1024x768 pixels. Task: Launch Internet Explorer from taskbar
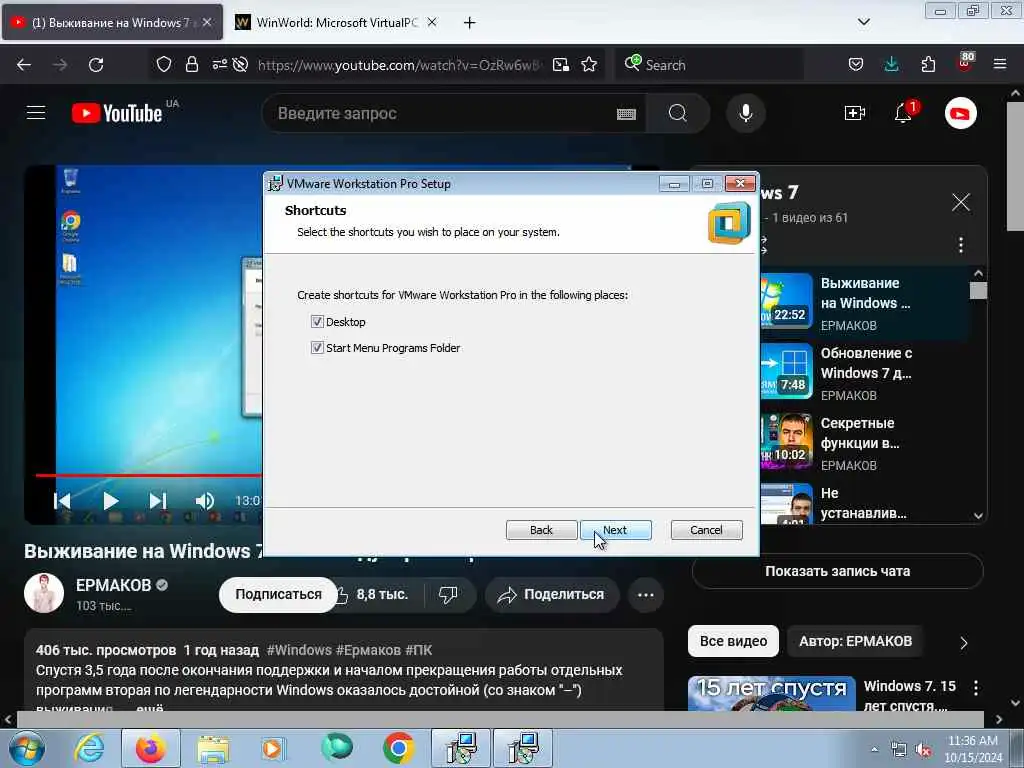tap(89, 748)
